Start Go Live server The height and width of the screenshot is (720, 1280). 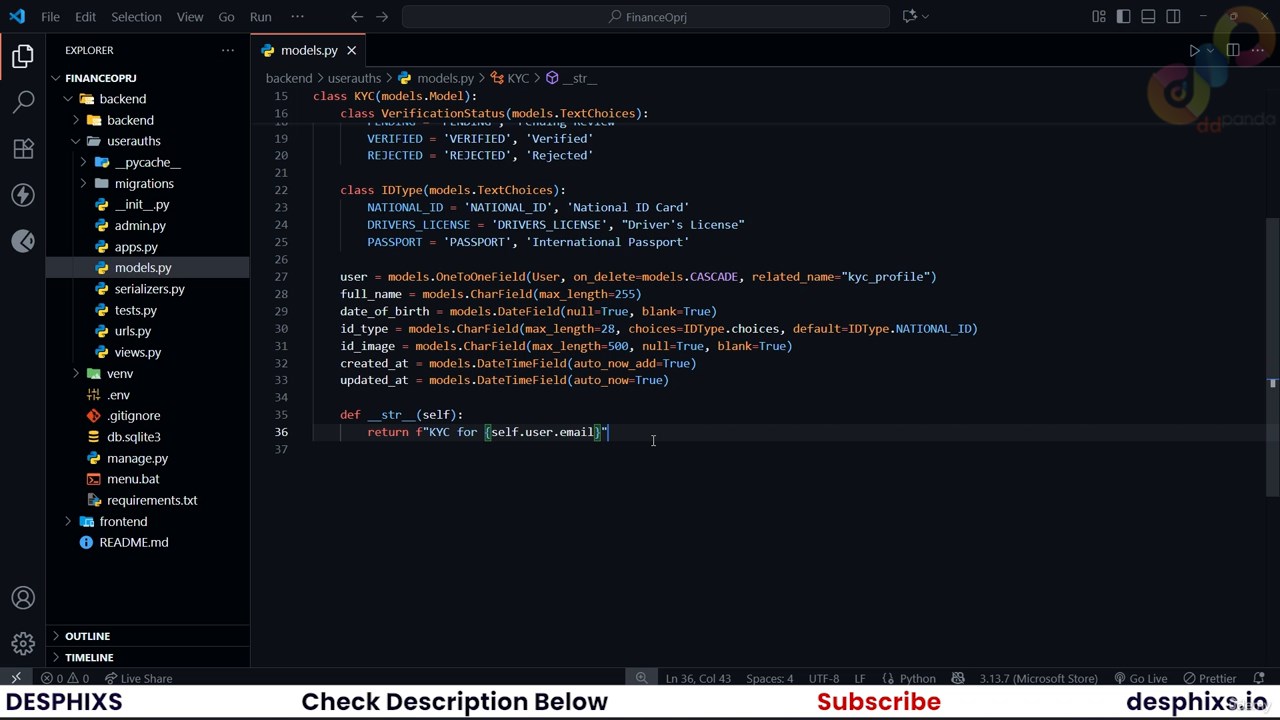pos(1140,678)
